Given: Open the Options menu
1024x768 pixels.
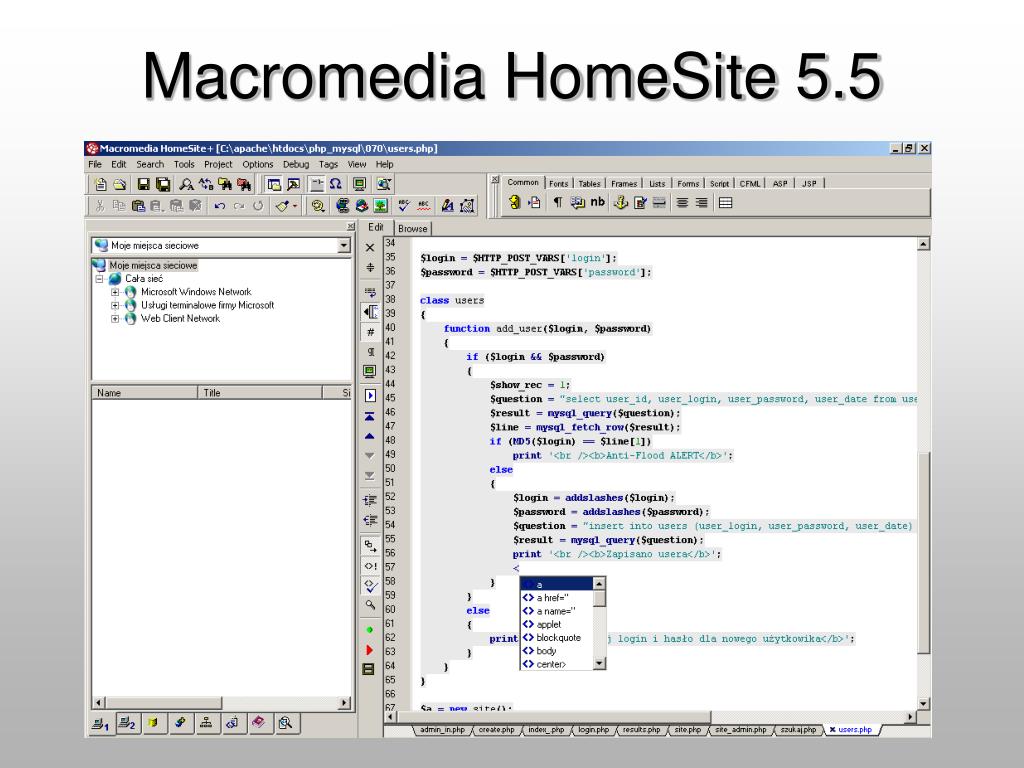Looking at the screenshot, I should [258, 165].
